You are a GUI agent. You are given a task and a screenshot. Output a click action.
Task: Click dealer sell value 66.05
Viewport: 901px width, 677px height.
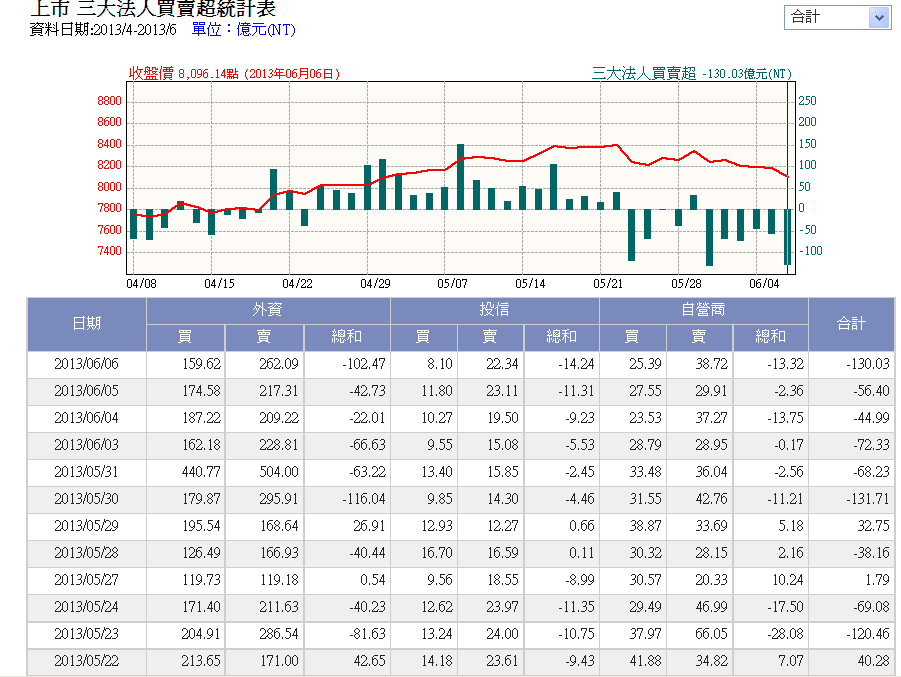click(x=712, y=634)
